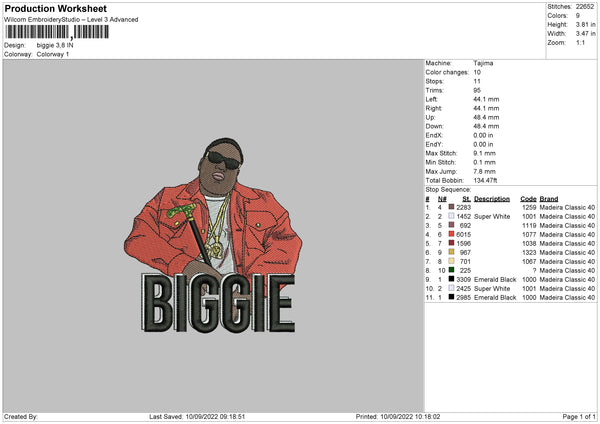Click the Left extent value 44.1 mm
The width and height of the screenshot is (600, 424).
point(486,99)
